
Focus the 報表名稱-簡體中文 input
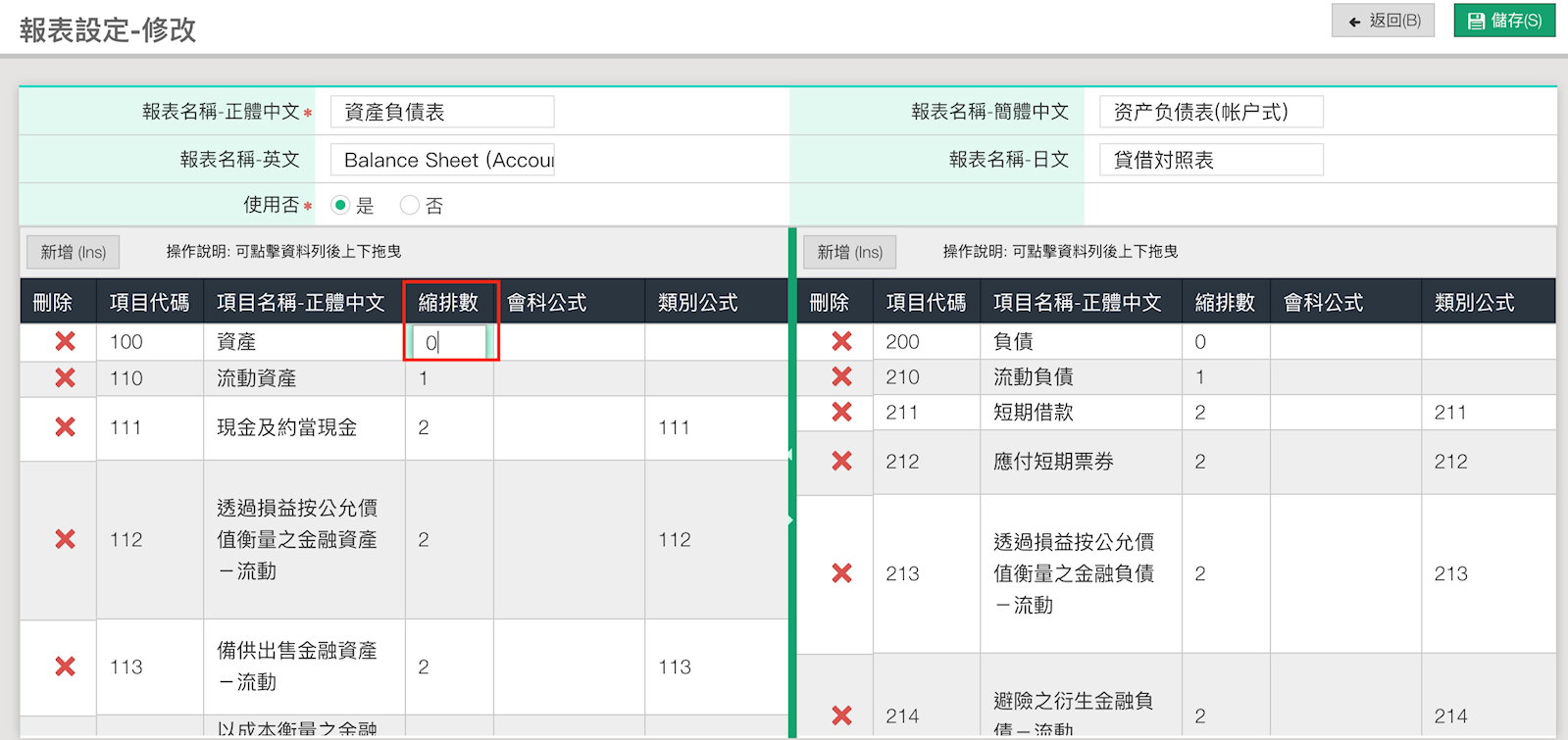point(1211,112)
